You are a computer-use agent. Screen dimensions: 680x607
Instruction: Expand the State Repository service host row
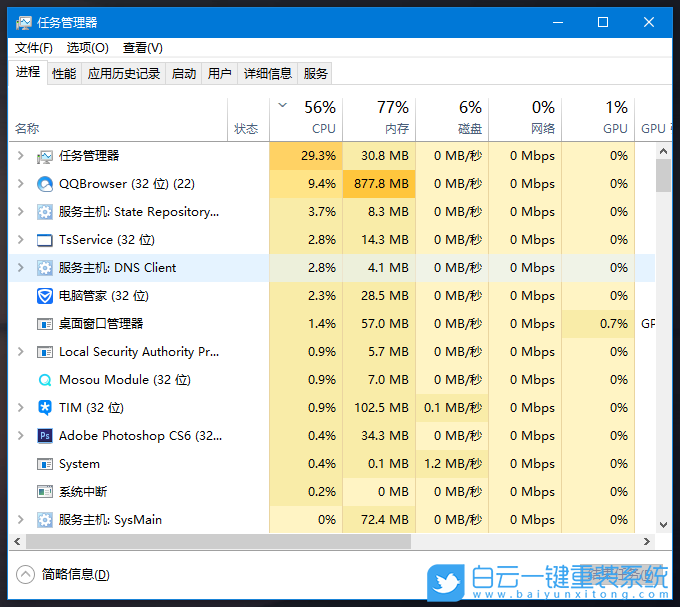[20, 212]
